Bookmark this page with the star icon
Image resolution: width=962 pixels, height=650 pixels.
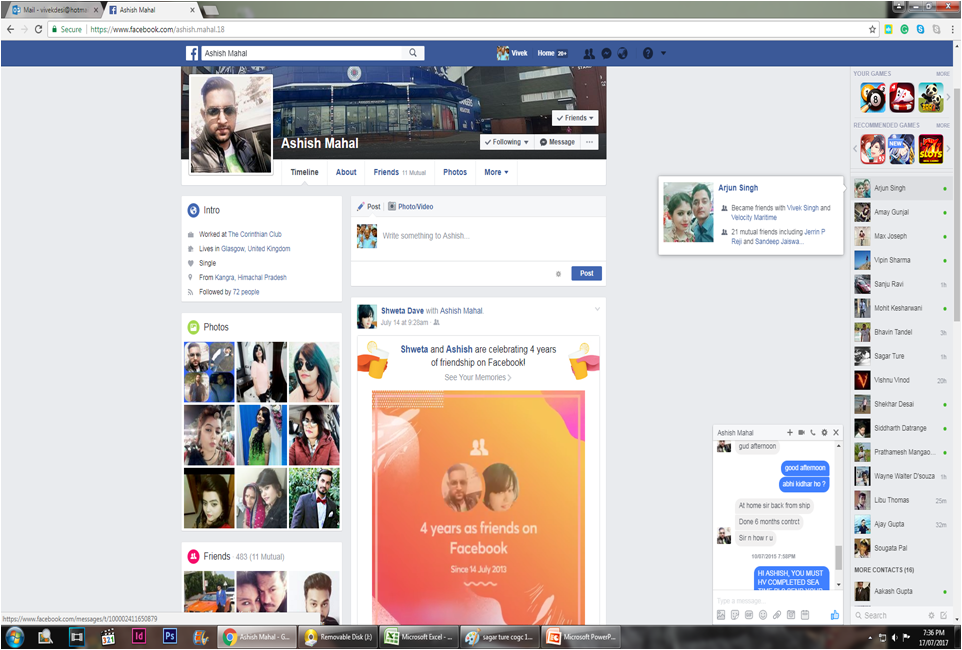pos(872,29)
